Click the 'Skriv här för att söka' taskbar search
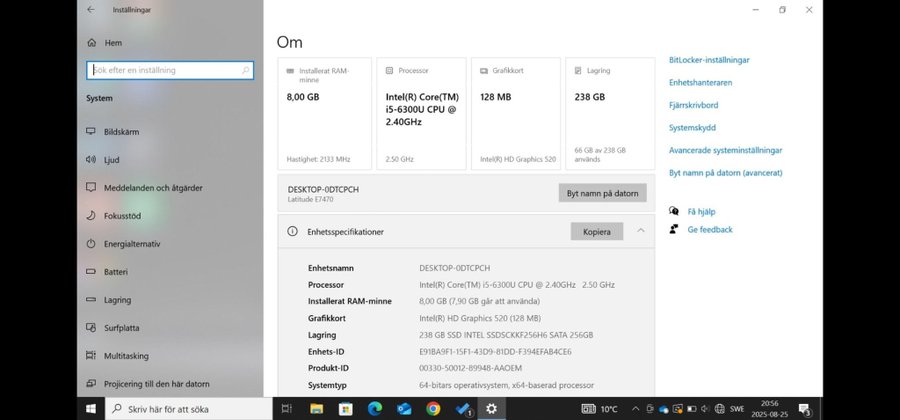The image size is (900, 420). pyautogui.click(x=189, y=409)
